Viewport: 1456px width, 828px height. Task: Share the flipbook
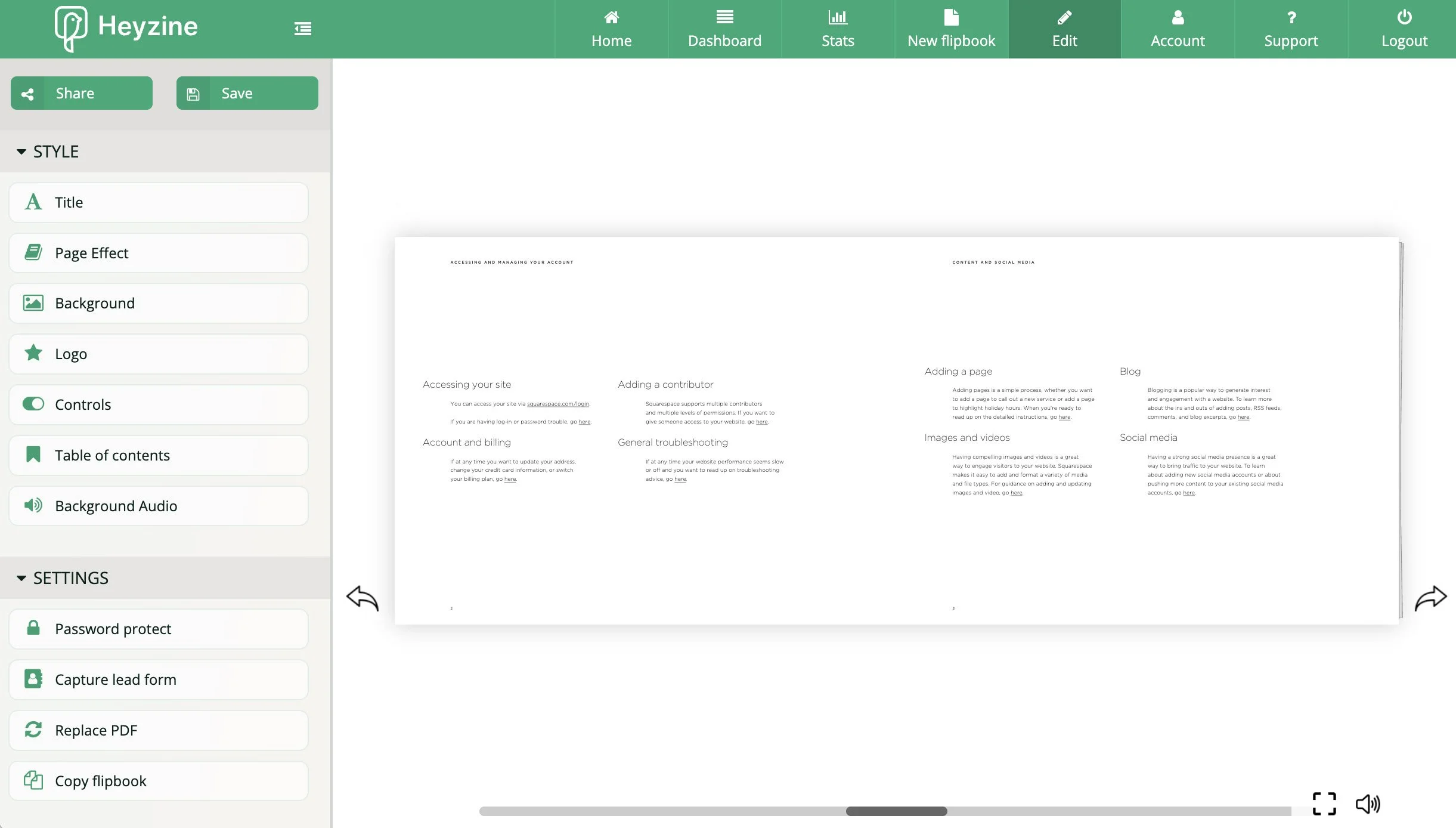point(81,92)
